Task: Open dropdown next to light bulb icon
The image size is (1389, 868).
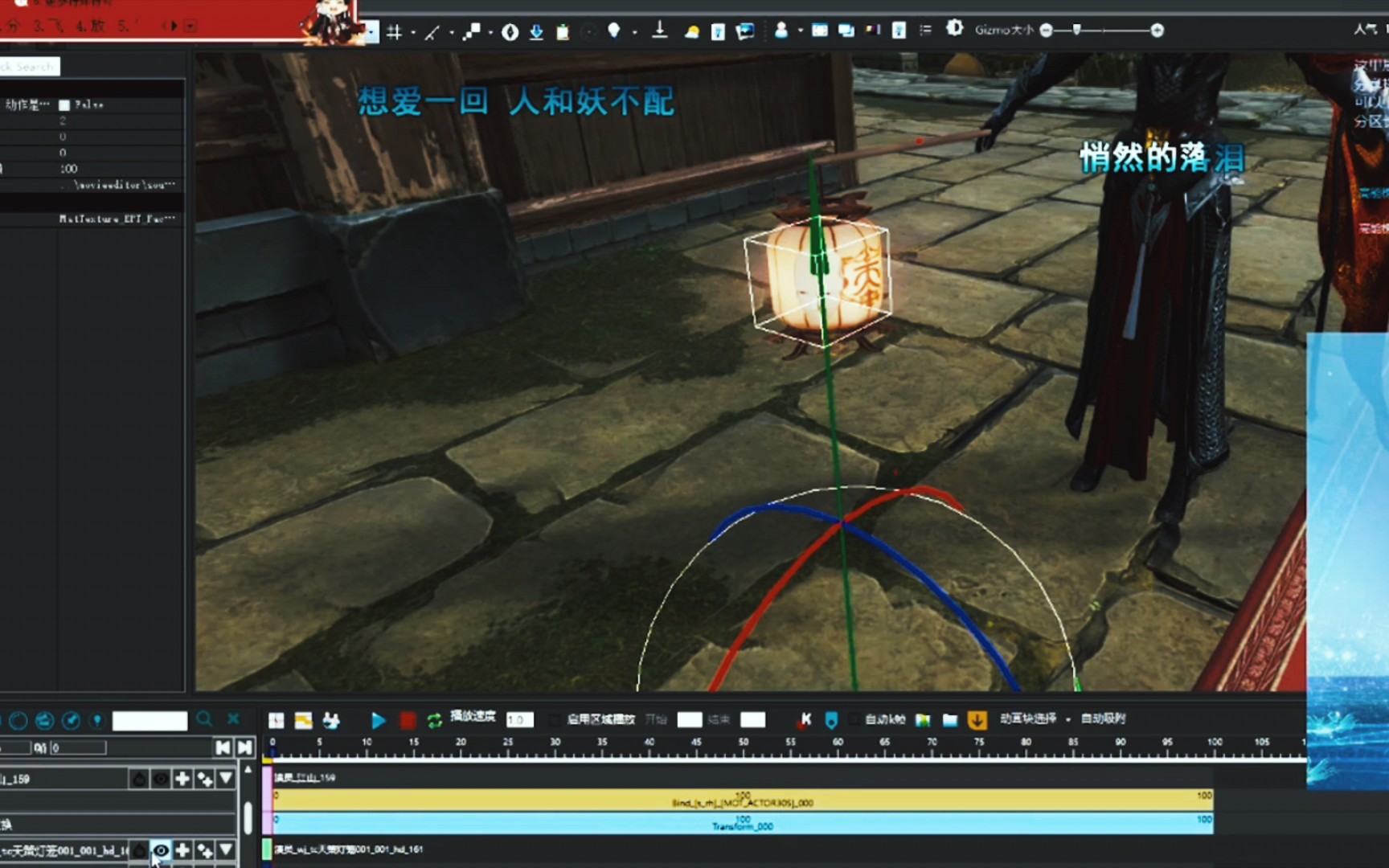Action: [x=634, y=33]
